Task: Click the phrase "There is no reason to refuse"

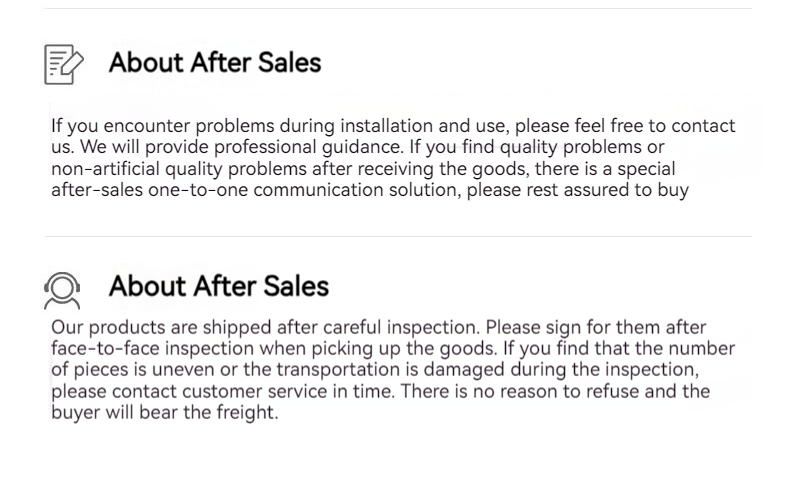Action: pyautogui.click(x=514, y=390)
